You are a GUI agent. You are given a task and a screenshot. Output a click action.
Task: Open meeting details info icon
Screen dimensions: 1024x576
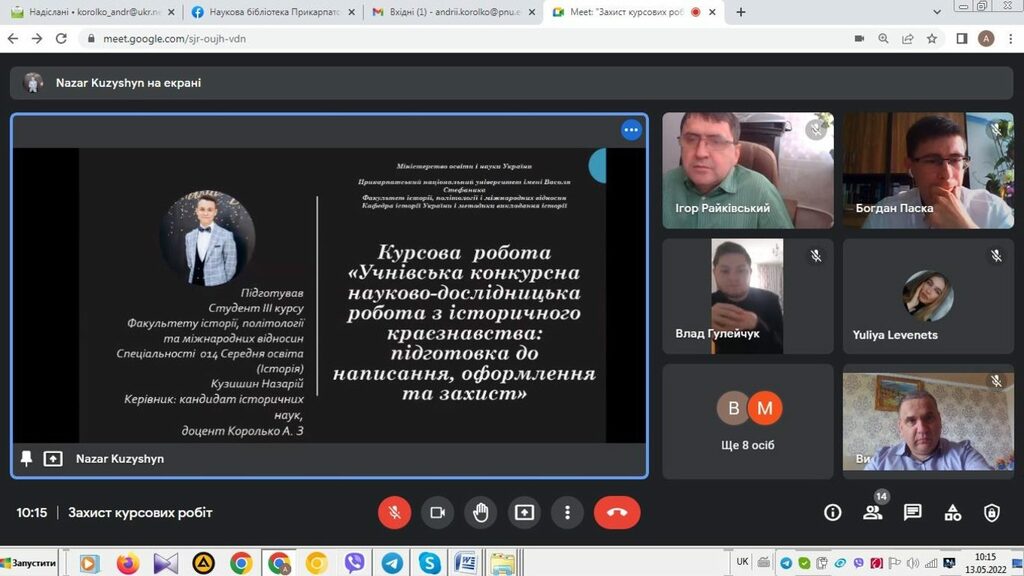(x=832, y=513)
